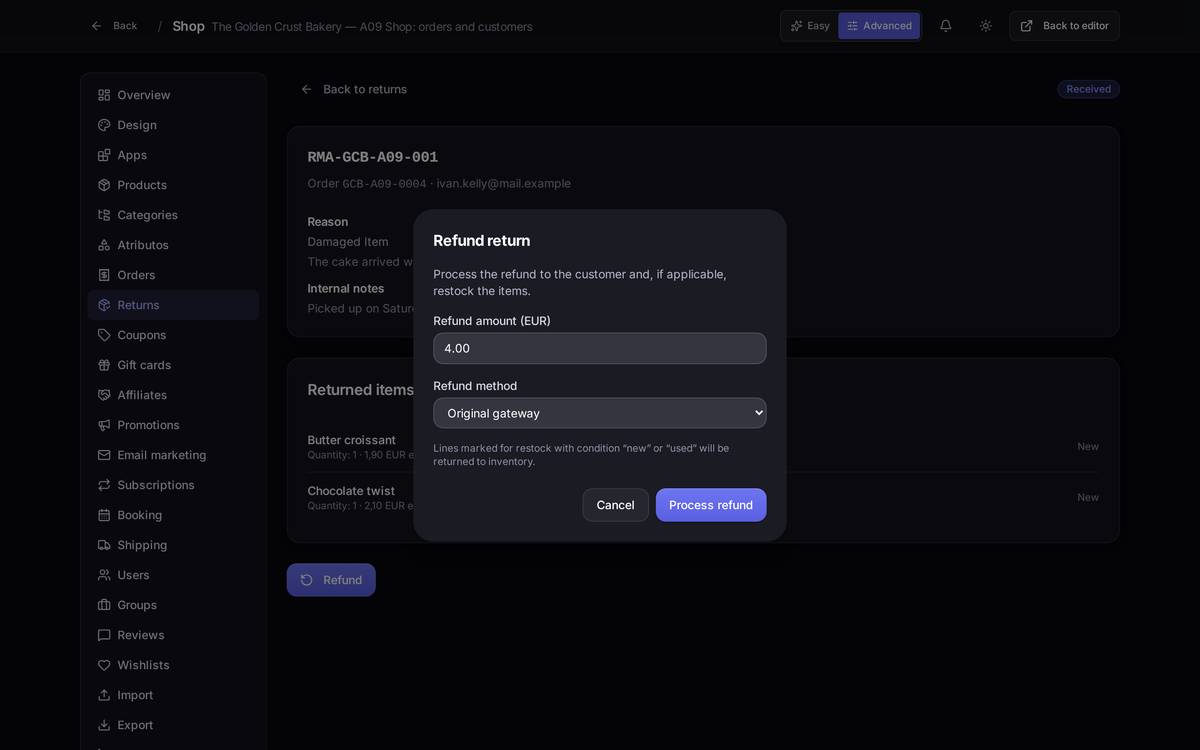The height and width of the screenshot is (750, 1200).
Task: Click the Design palette icon
Action: click(x=104, y=125)
